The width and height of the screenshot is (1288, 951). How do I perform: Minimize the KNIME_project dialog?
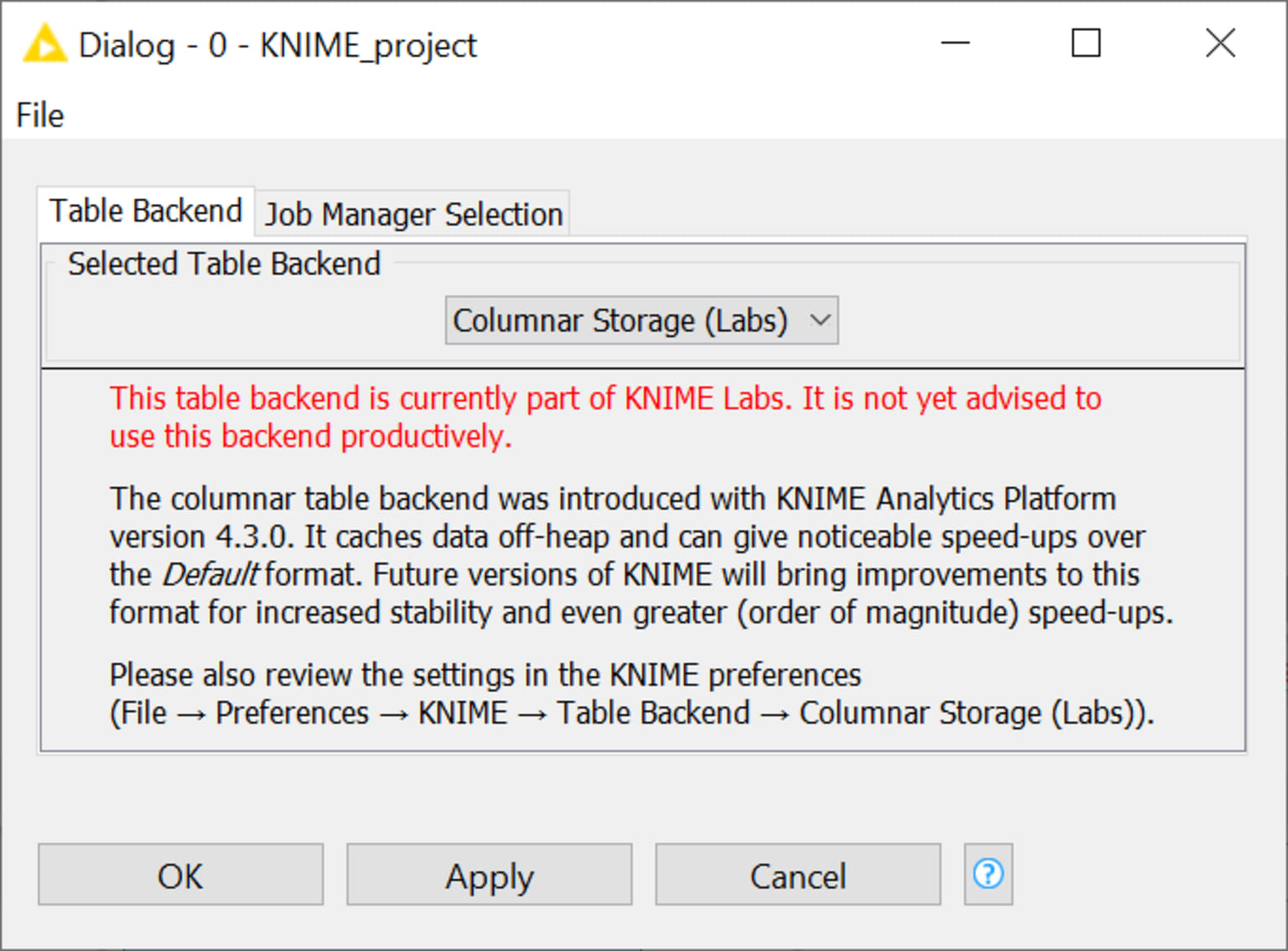pos(955,44)
